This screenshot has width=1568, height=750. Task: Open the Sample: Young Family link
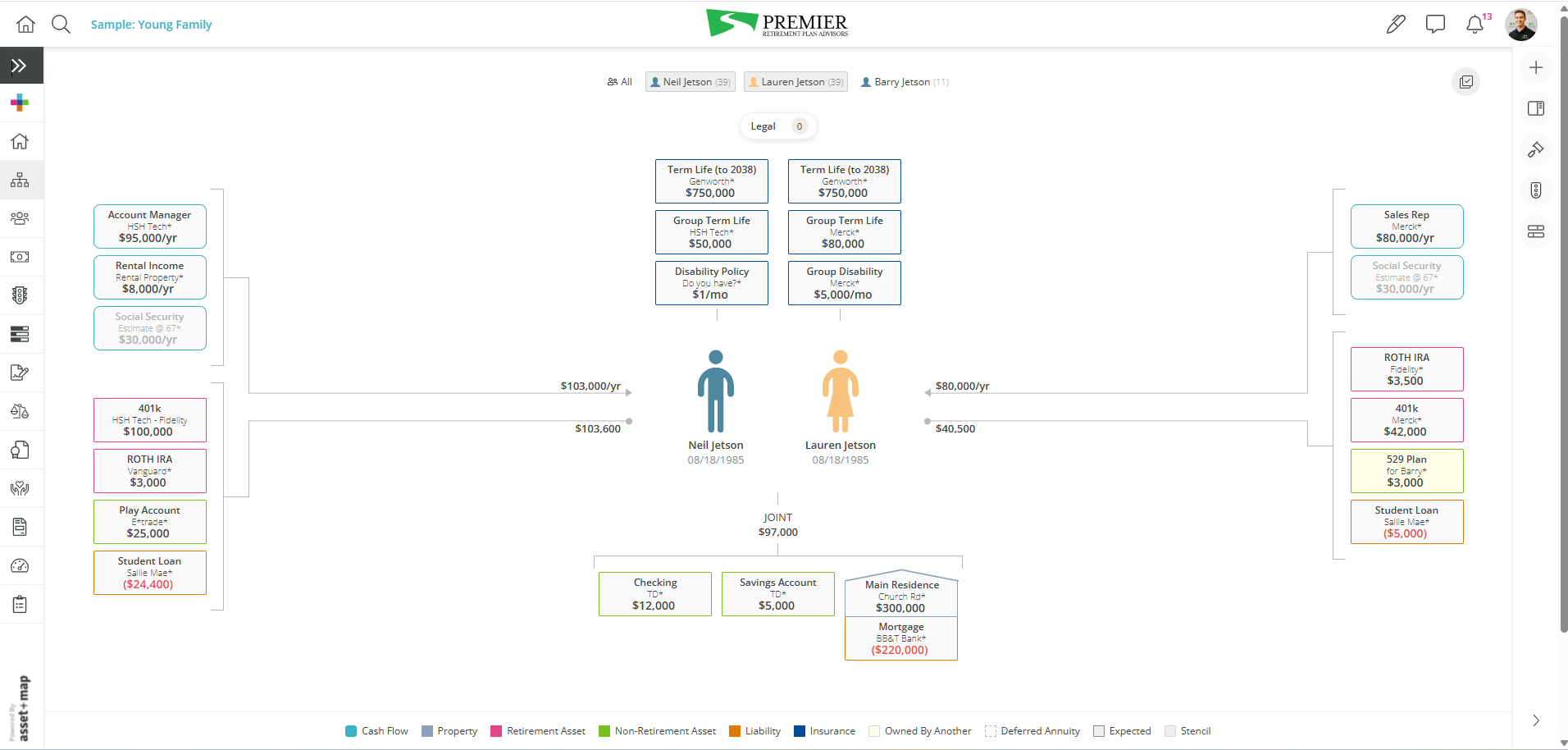click(151, 25)
